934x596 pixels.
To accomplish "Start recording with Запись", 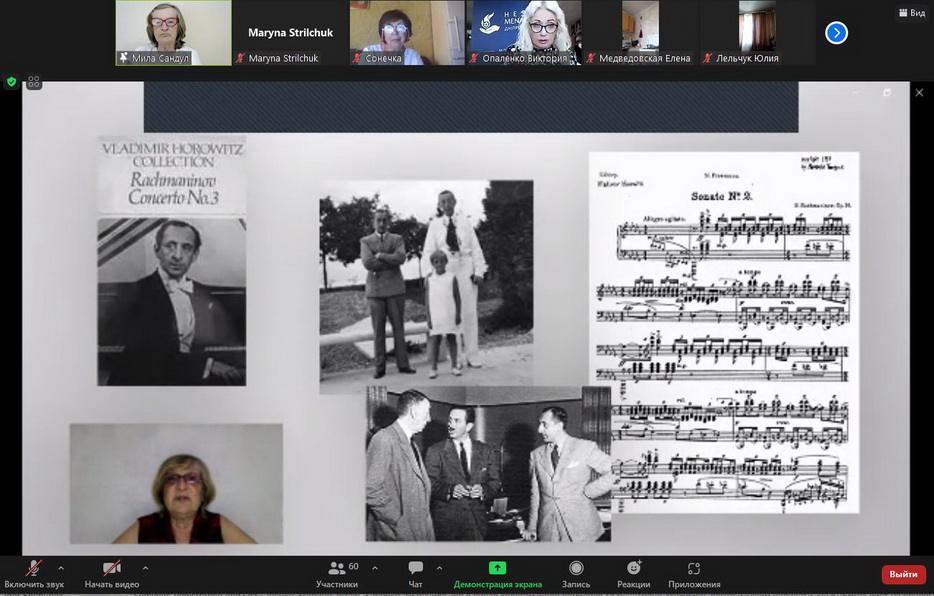I will click(576, 574).
